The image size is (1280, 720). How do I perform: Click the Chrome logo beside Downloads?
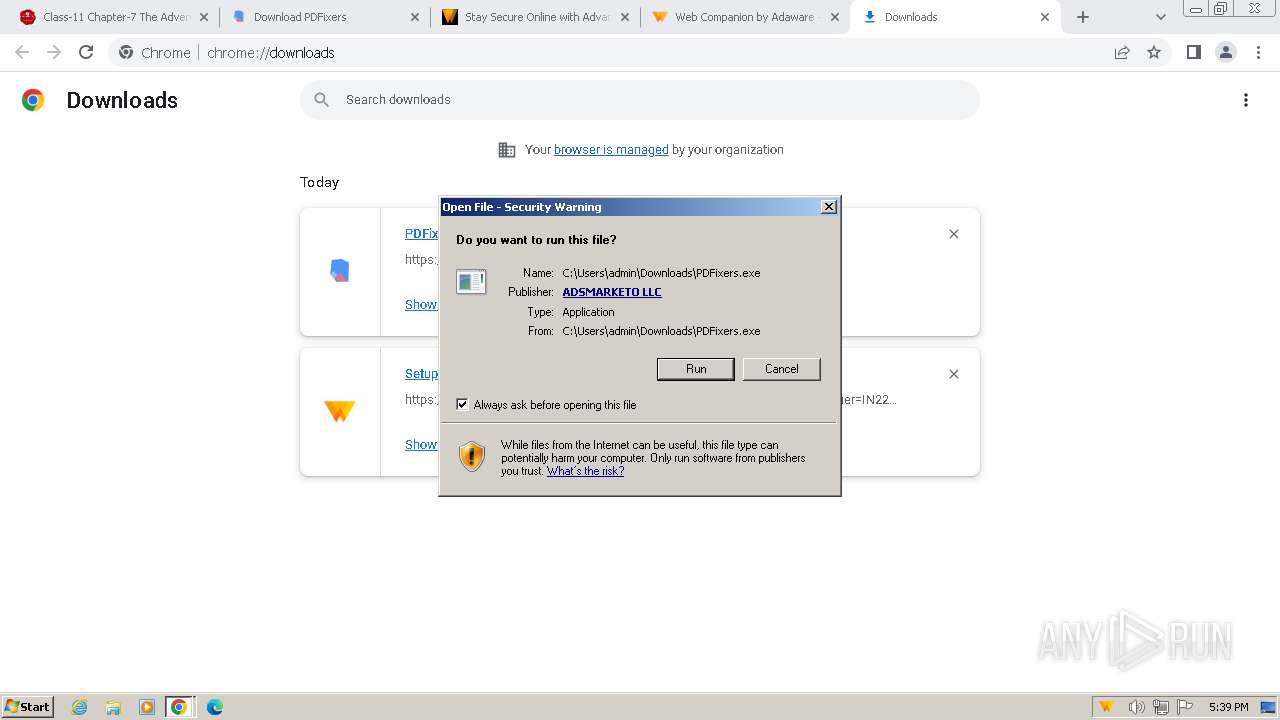[x=33, y=100]
